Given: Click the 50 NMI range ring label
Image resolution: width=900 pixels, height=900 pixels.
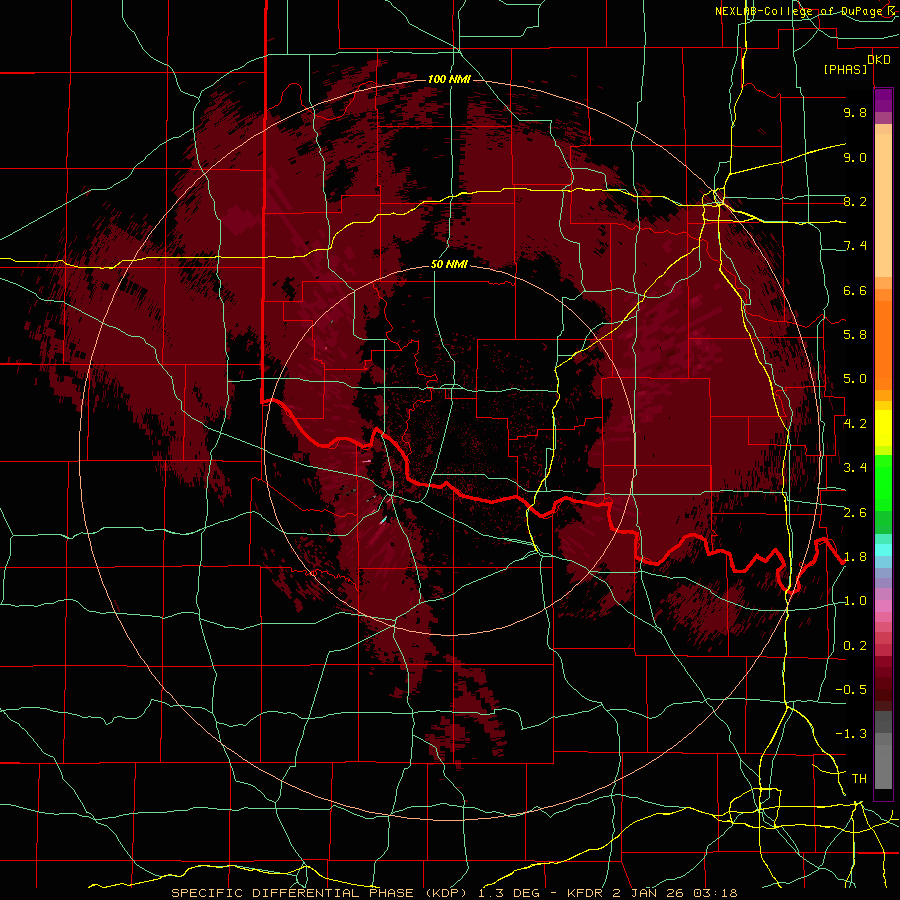Looking at the screenshot, I should coord(449,265).
